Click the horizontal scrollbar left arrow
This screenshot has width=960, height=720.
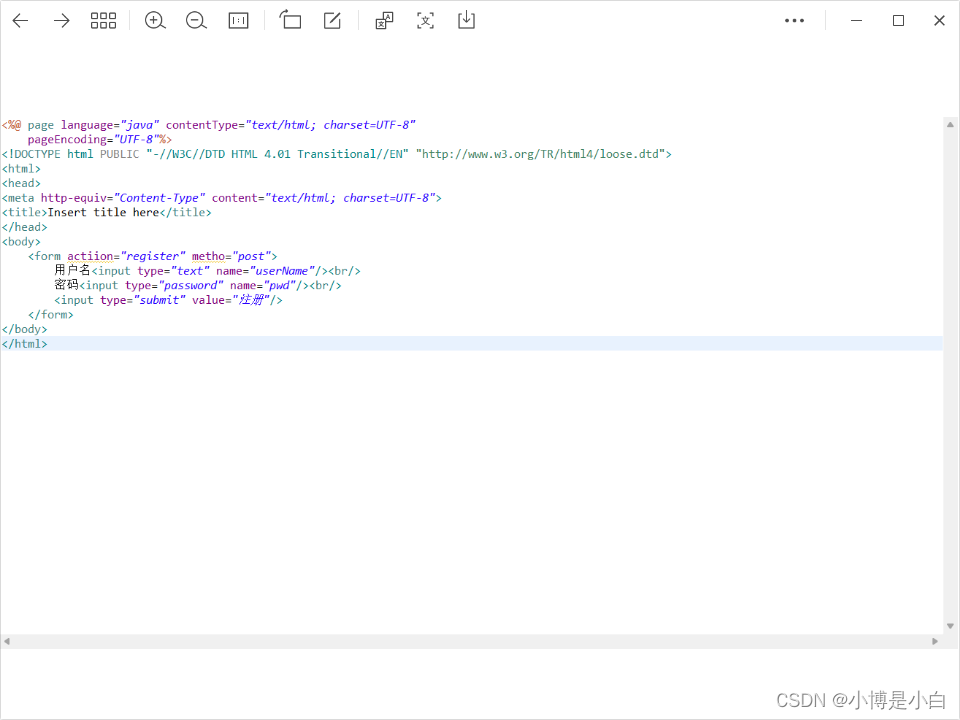7,641
